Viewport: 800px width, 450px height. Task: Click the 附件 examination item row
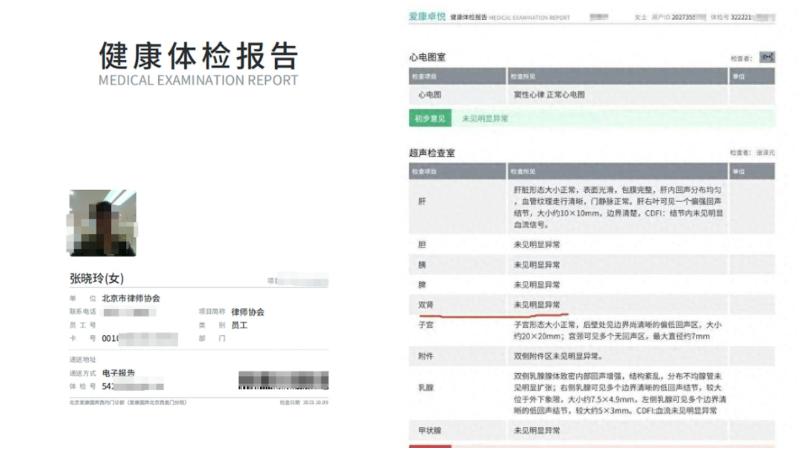425,354
